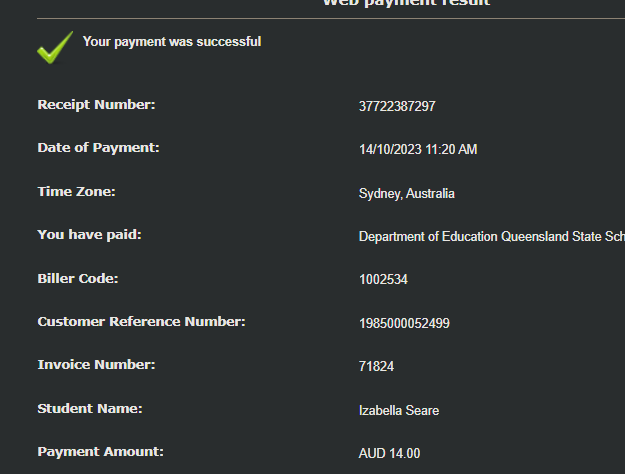Select the Invoice Number label
This screenshot has height=474, width=625.
pos(96,365)
